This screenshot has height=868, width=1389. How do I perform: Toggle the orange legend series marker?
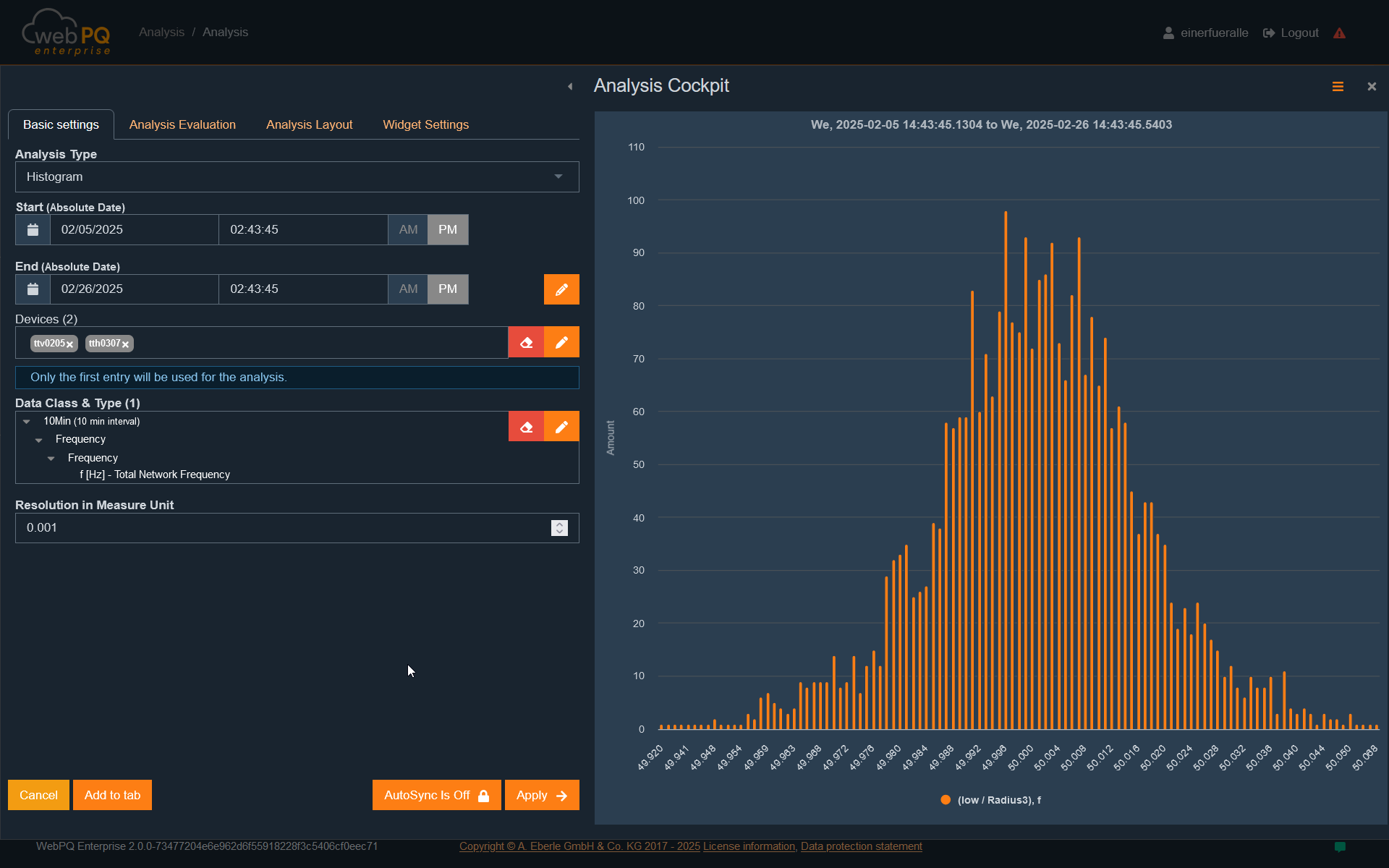point(945,799)
